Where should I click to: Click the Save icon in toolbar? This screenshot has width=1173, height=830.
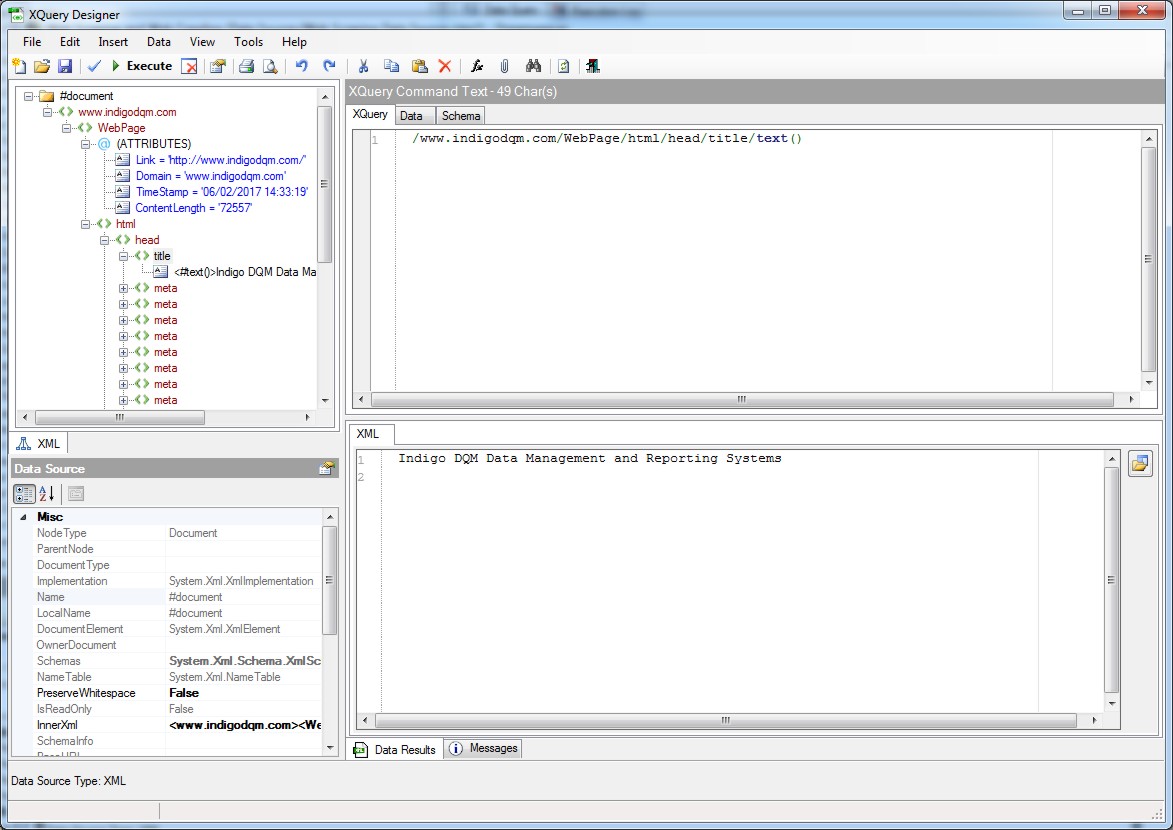[x=65, y=66]
